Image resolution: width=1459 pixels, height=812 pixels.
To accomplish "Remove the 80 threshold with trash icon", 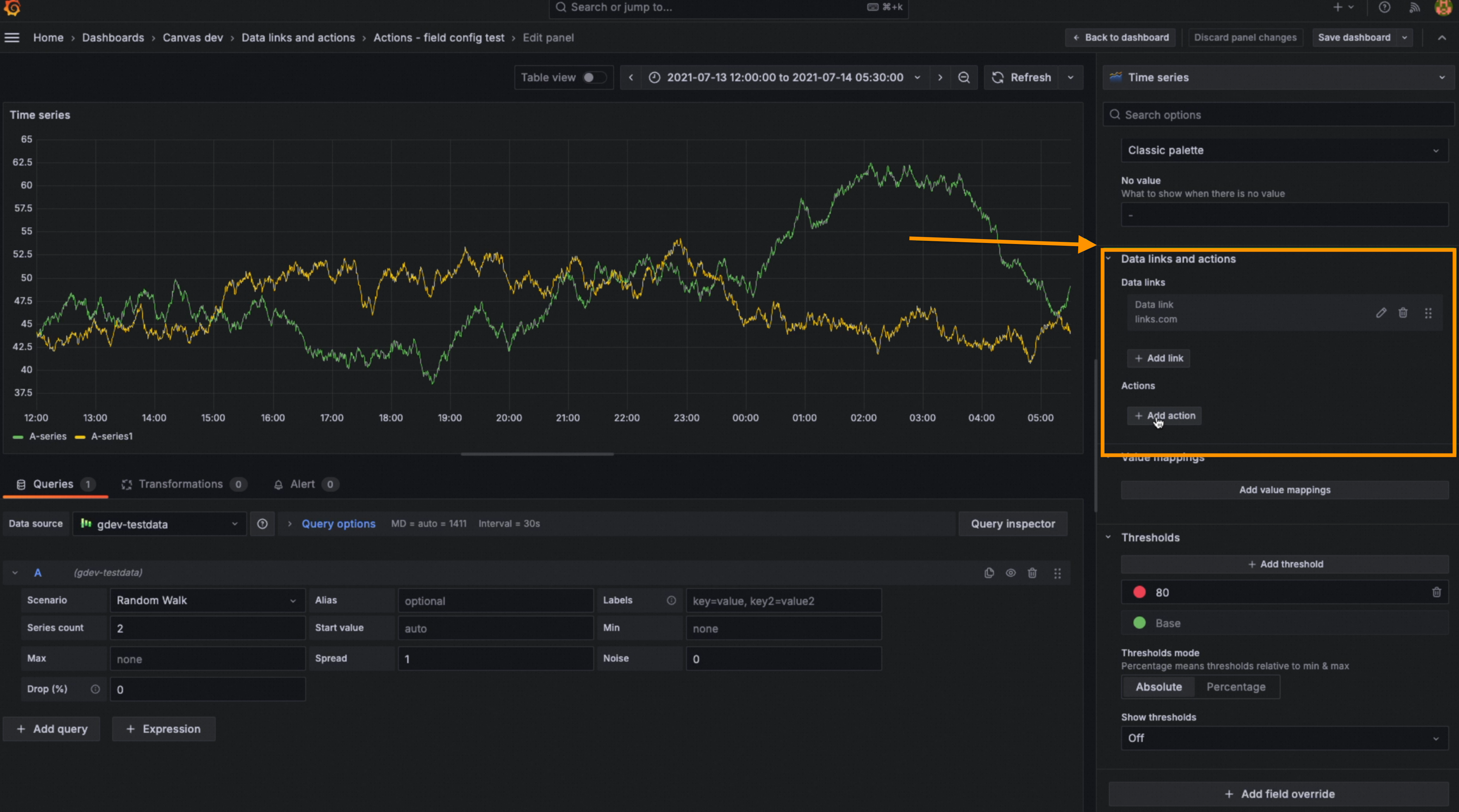I will [1436, 592].
